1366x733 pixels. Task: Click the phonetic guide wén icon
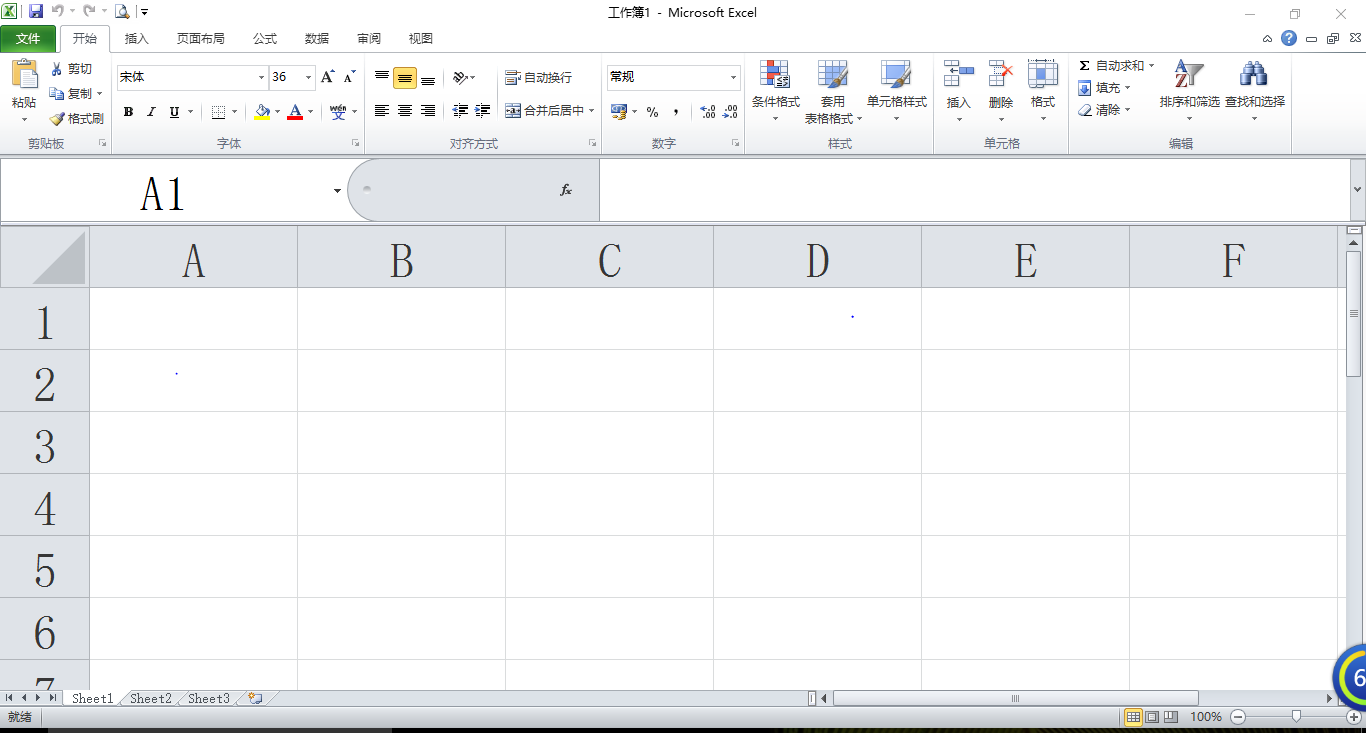point(338,112)
